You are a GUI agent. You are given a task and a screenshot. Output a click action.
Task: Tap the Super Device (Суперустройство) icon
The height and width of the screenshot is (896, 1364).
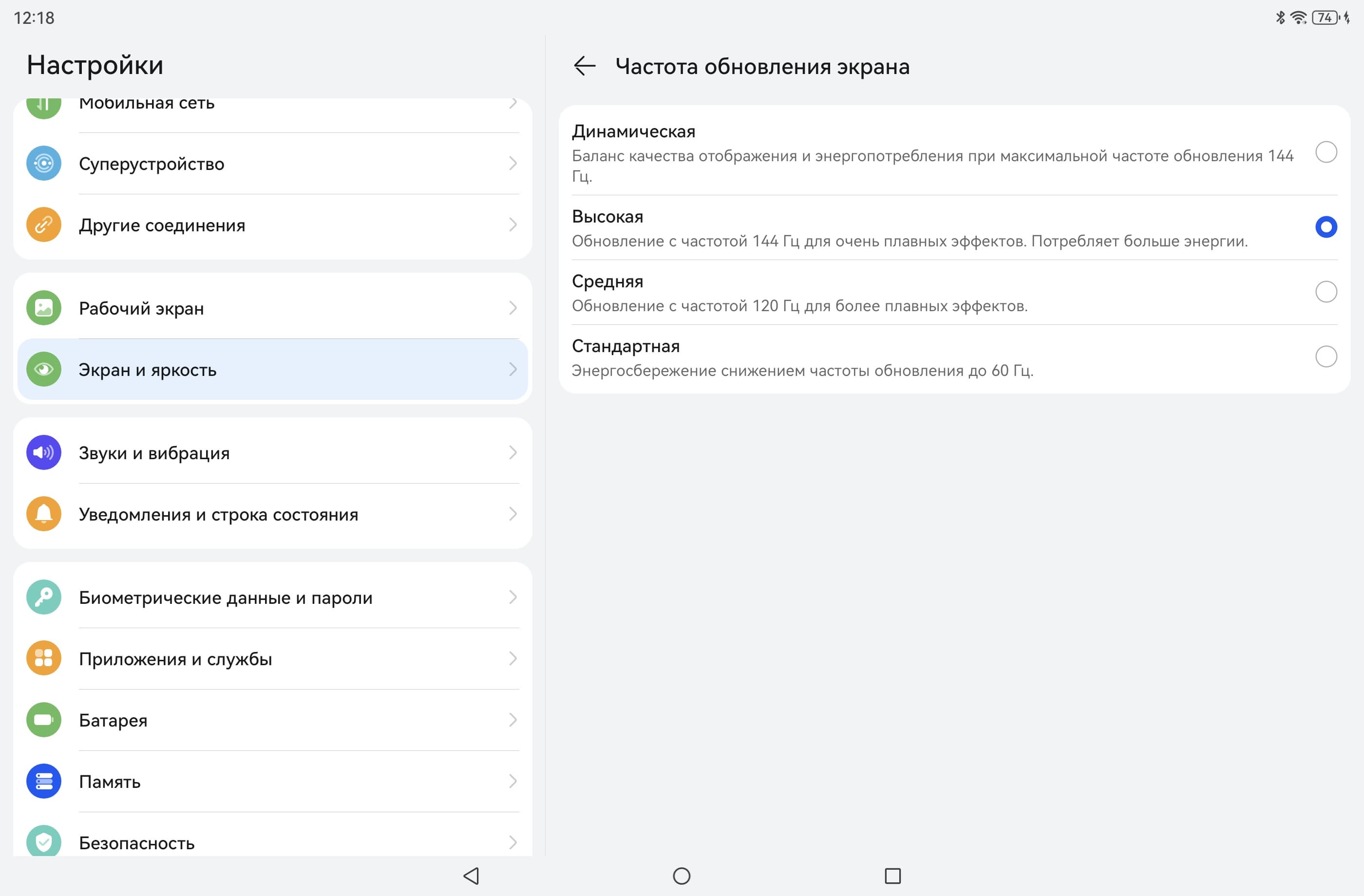tap(43, 164)
